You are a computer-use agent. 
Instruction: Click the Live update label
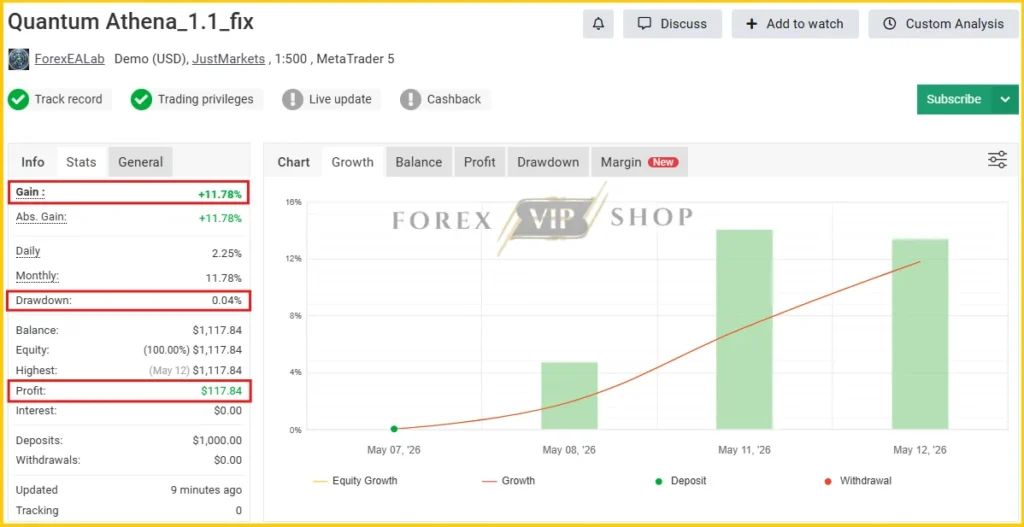[340, 99]
